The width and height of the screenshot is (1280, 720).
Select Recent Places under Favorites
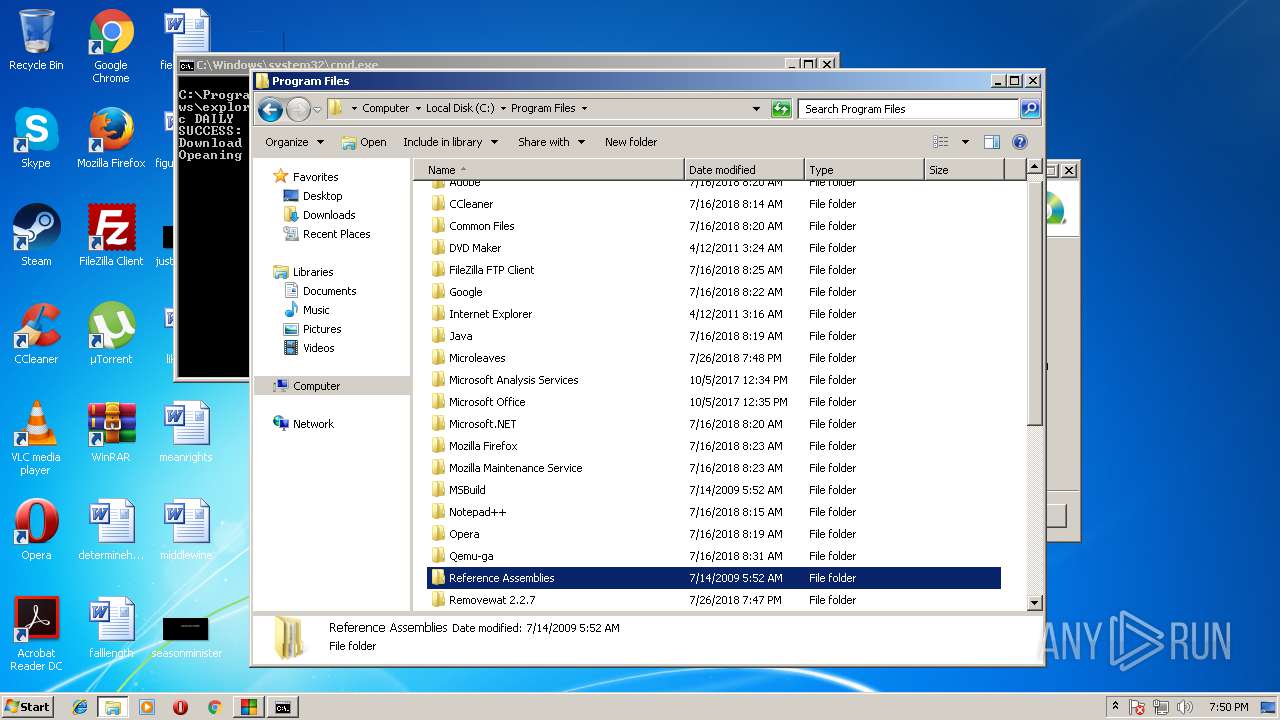pyautogui.click(x=336, y=234)
